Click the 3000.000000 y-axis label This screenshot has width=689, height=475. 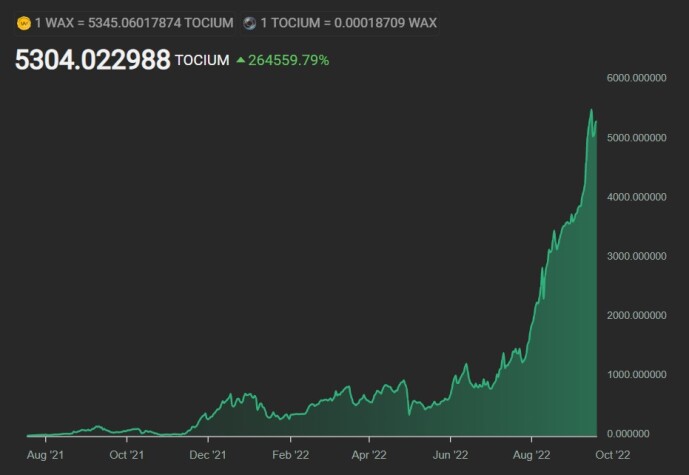636,256
